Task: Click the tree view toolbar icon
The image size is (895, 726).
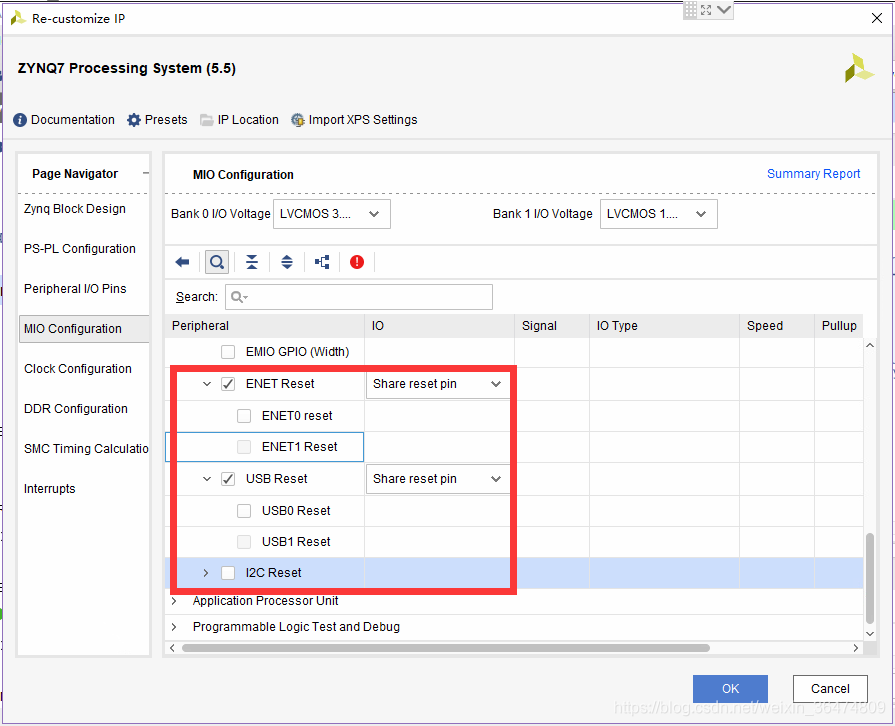Action: [322, 262]
